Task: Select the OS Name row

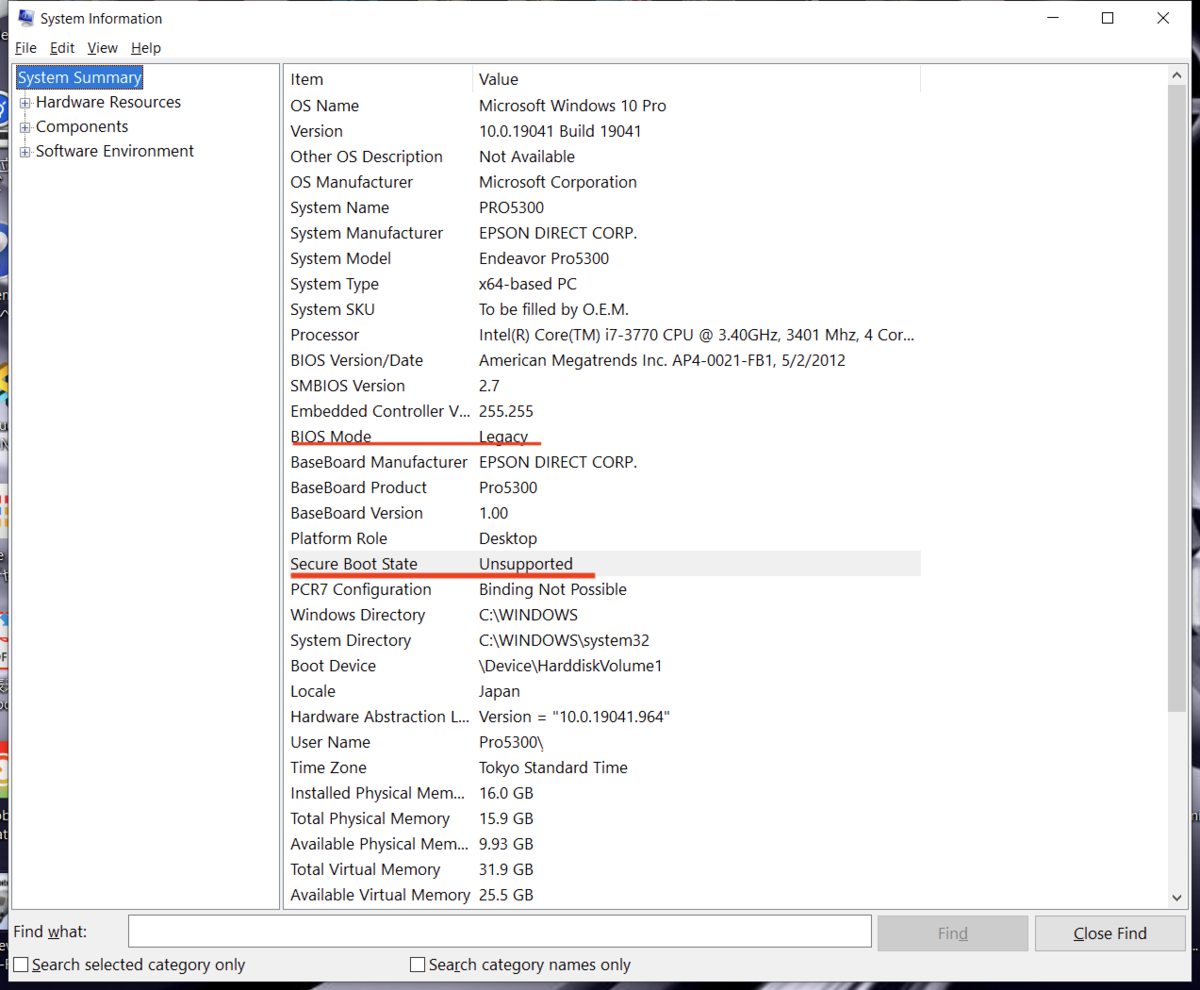Action: point(604,106)
